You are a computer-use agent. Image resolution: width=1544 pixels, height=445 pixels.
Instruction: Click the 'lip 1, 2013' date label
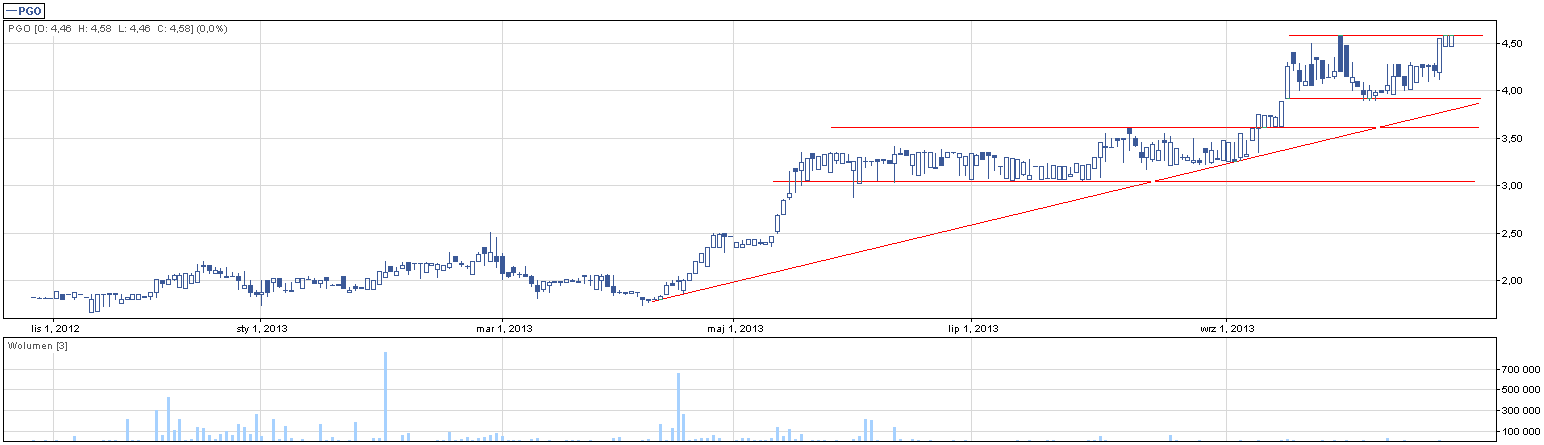click(973, 328)
